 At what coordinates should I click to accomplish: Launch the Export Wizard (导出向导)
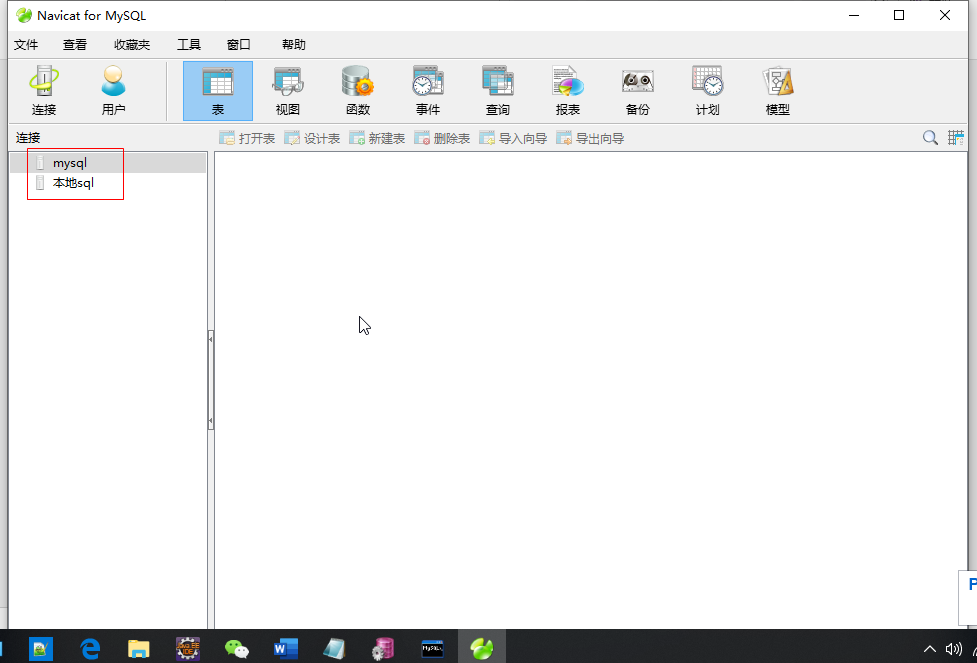click(x=590, y=138)
